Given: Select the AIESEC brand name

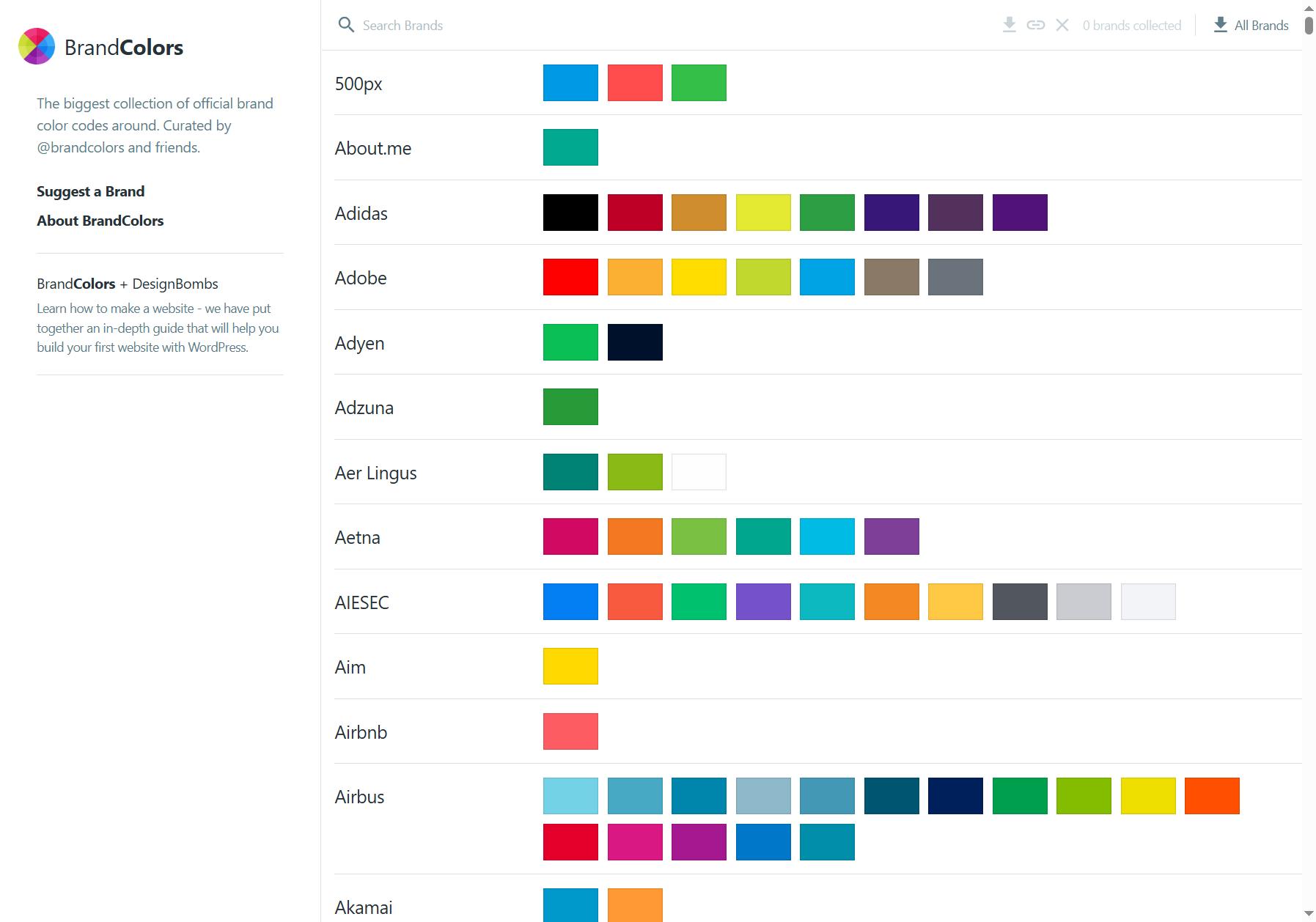Looking at the screenshot, I should point(362,602).
